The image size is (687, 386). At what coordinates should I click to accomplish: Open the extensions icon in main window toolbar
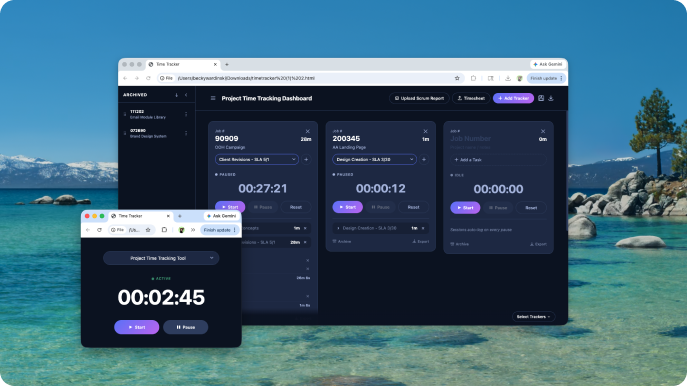click(473, 78)
